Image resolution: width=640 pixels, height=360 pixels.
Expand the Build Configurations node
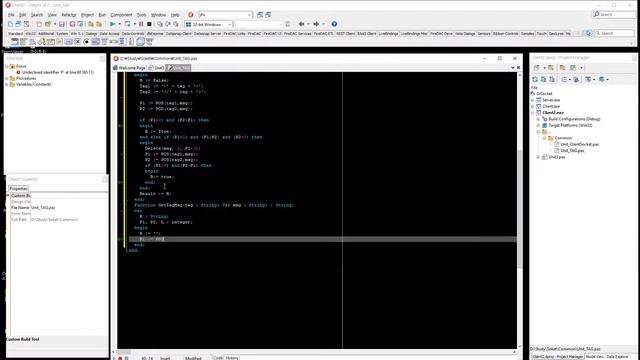(x=538, y=119)
